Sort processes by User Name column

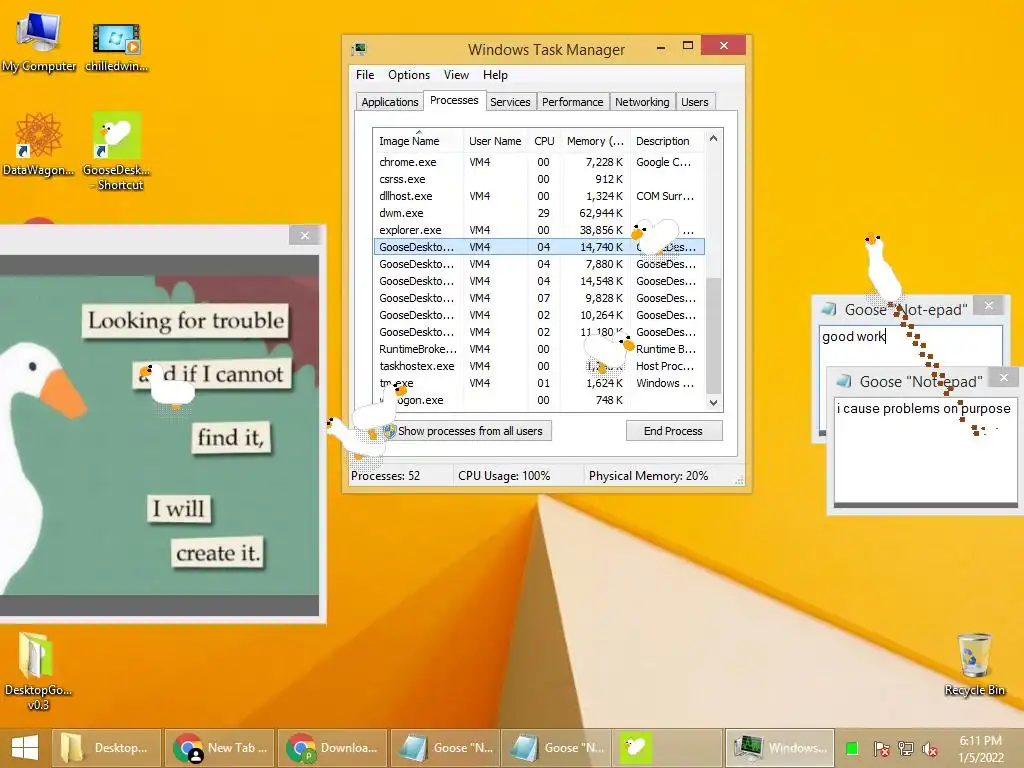pyautogui.click(x=495, y=140)
